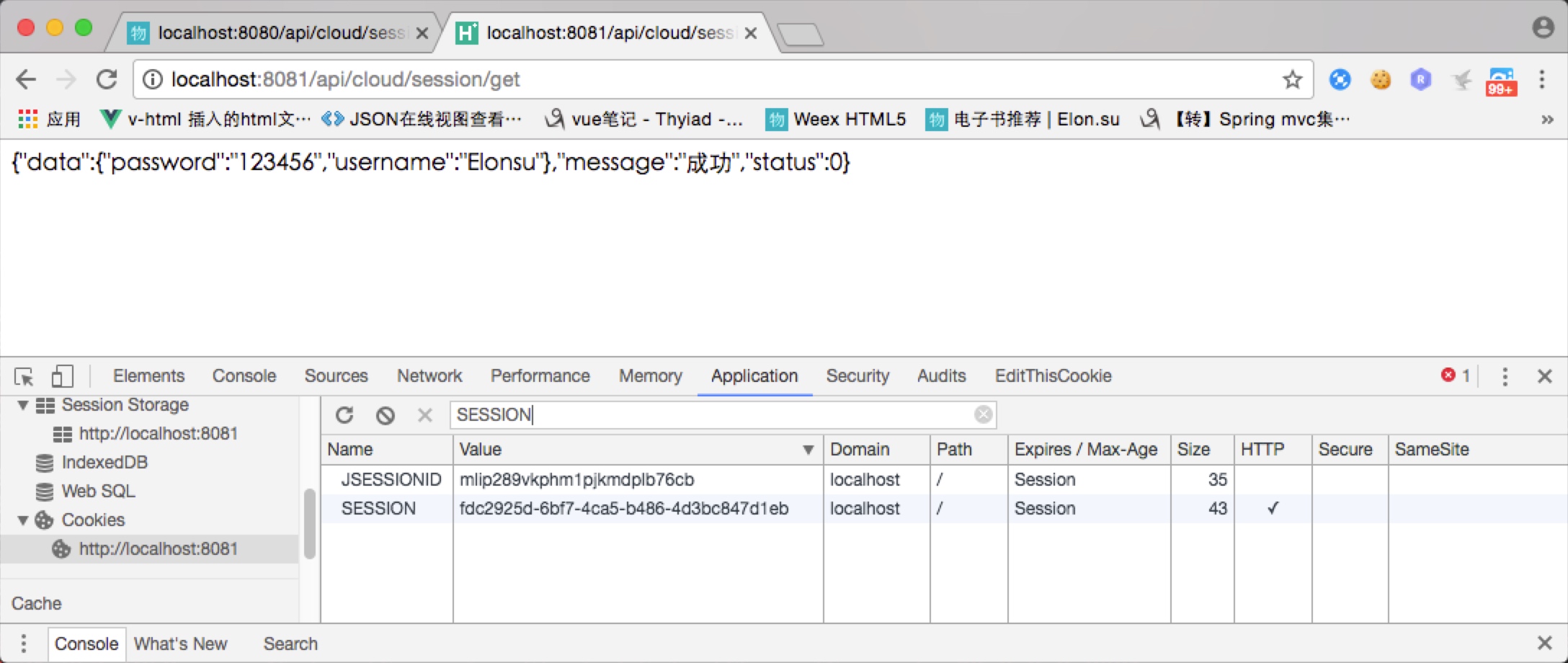
Task: Select the SESSION cookie row
Action: point(944,509)
